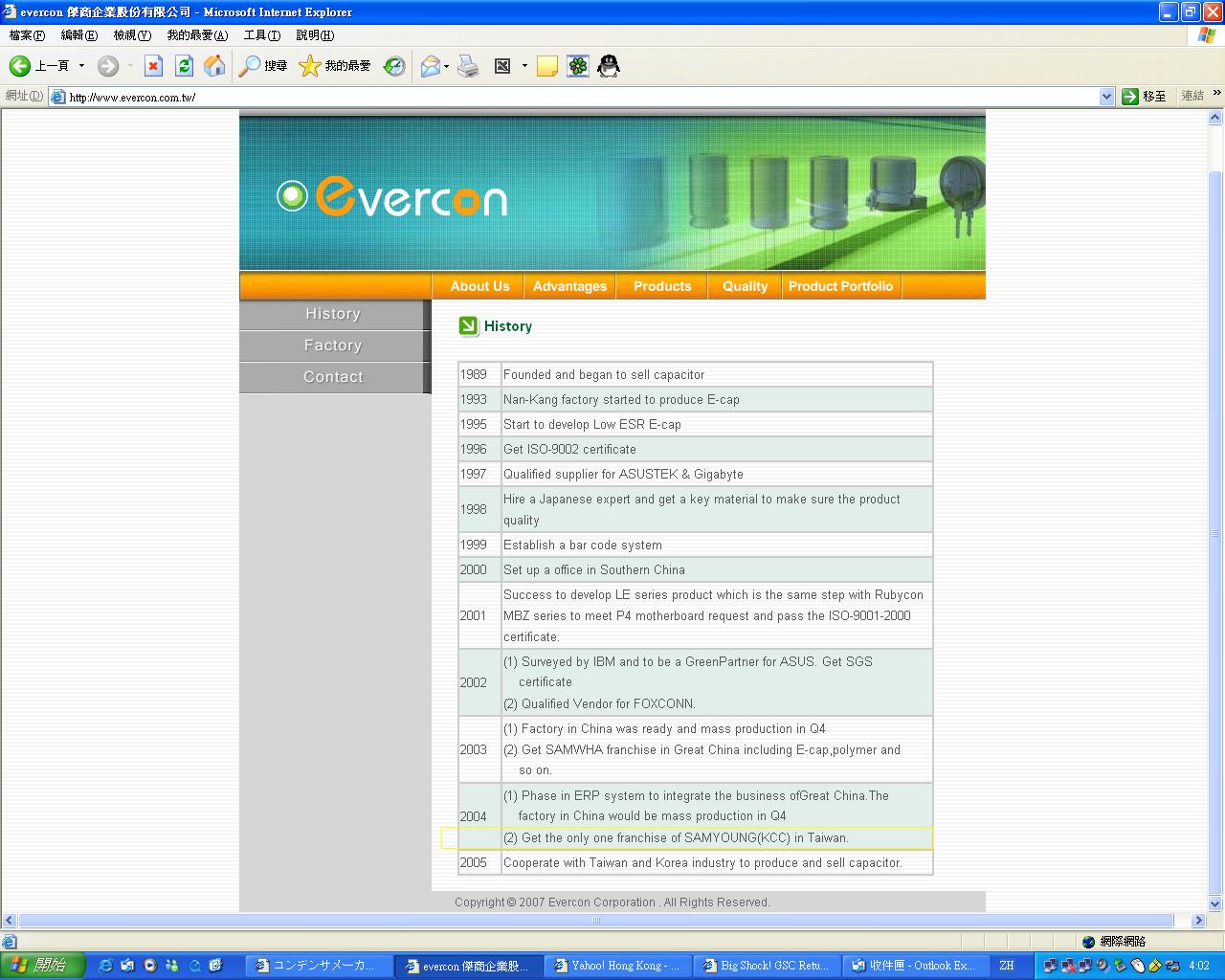Switch to Outlook Express 收件匣 taskbar window
This screenshot has width=1225, height=980.
(918, 966)
